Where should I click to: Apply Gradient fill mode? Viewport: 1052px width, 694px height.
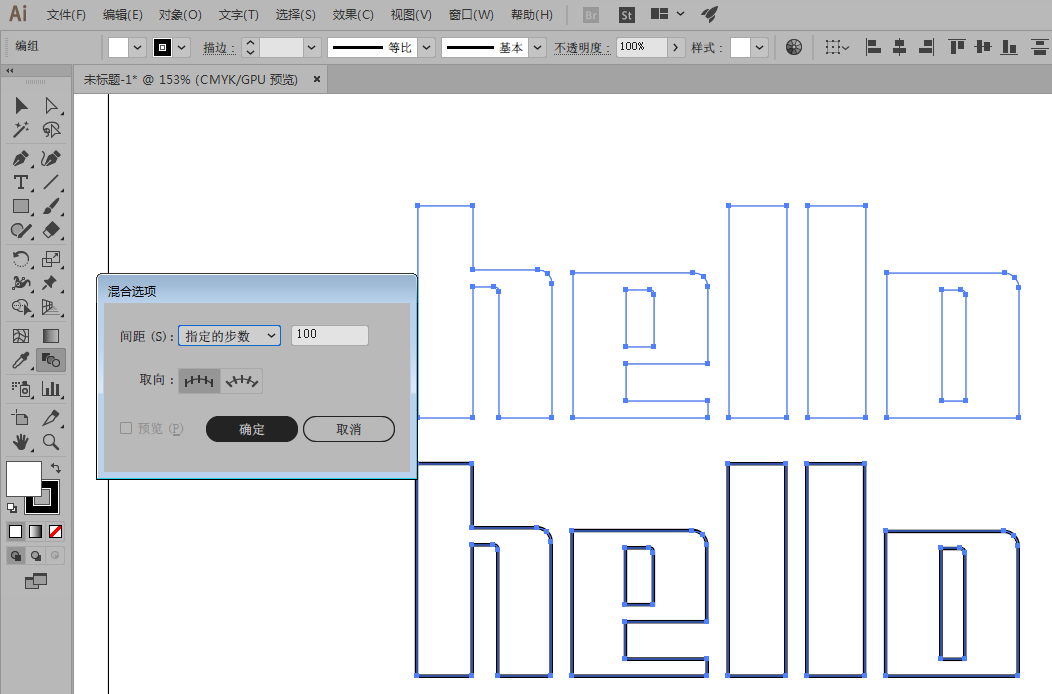(x=36, y=532)
